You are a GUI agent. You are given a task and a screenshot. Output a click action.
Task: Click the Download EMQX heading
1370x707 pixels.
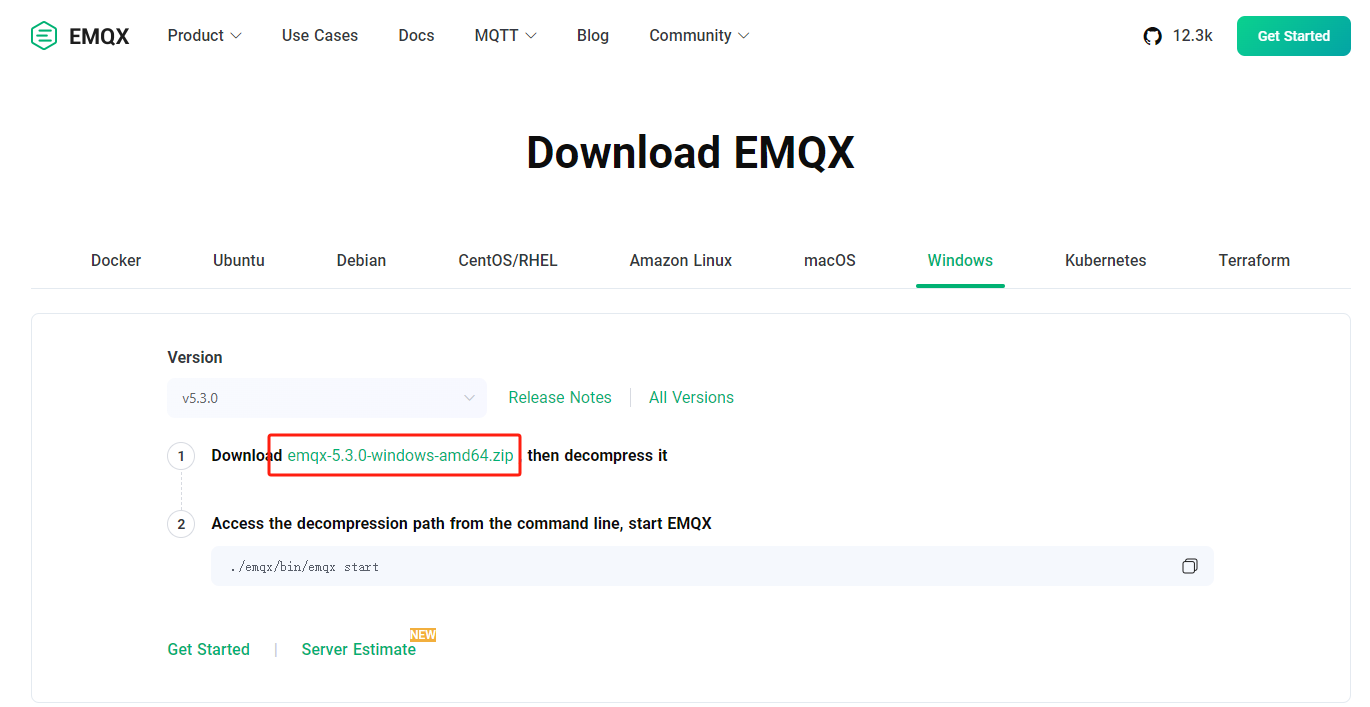coord(690,153)
